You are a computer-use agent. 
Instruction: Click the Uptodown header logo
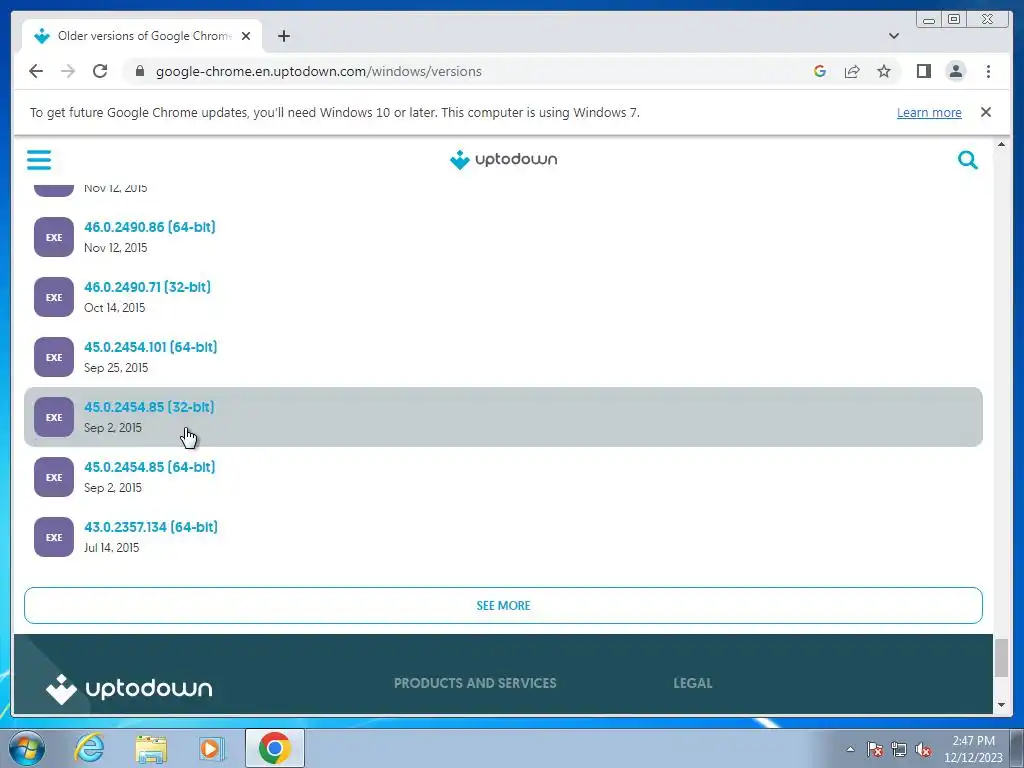point(504,159)
